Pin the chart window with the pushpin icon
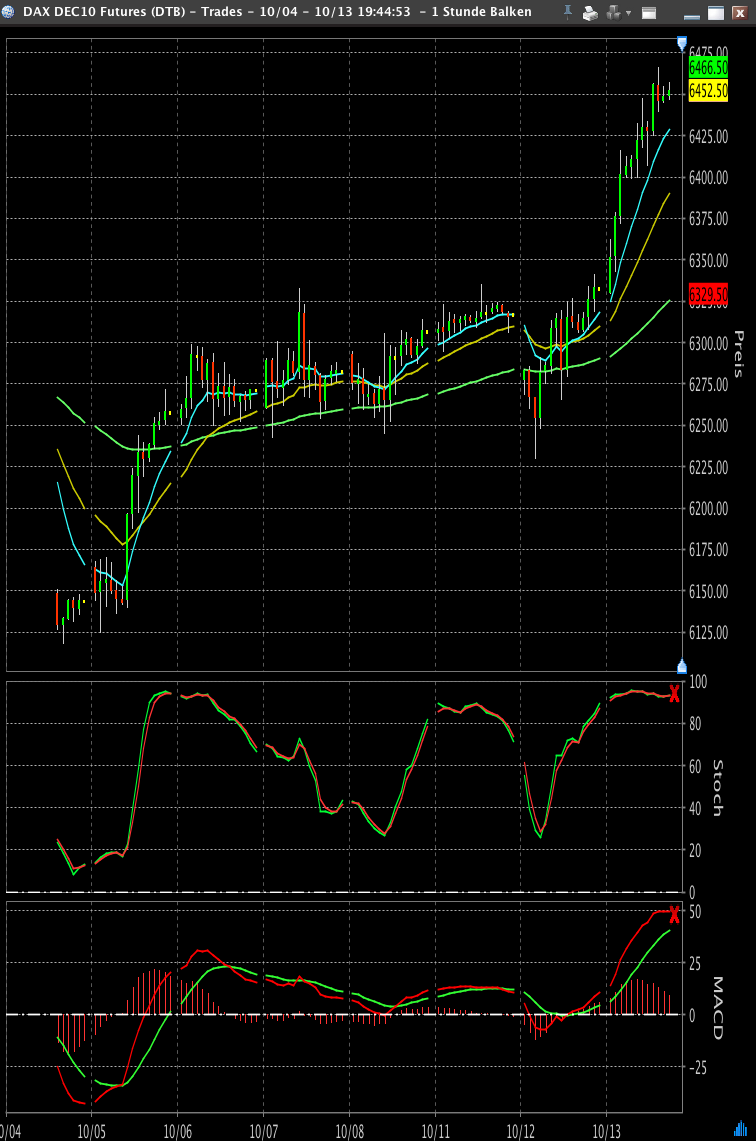The width and height of the screenshot is (756, 1141). pyautogui.click(x=568, y=12)
